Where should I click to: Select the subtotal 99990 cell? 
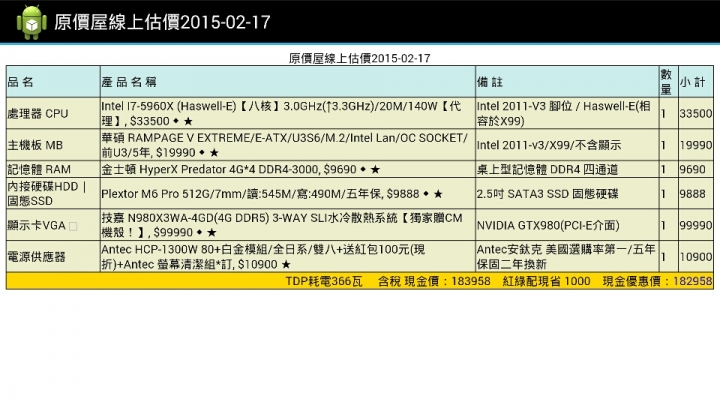[696, 225]
